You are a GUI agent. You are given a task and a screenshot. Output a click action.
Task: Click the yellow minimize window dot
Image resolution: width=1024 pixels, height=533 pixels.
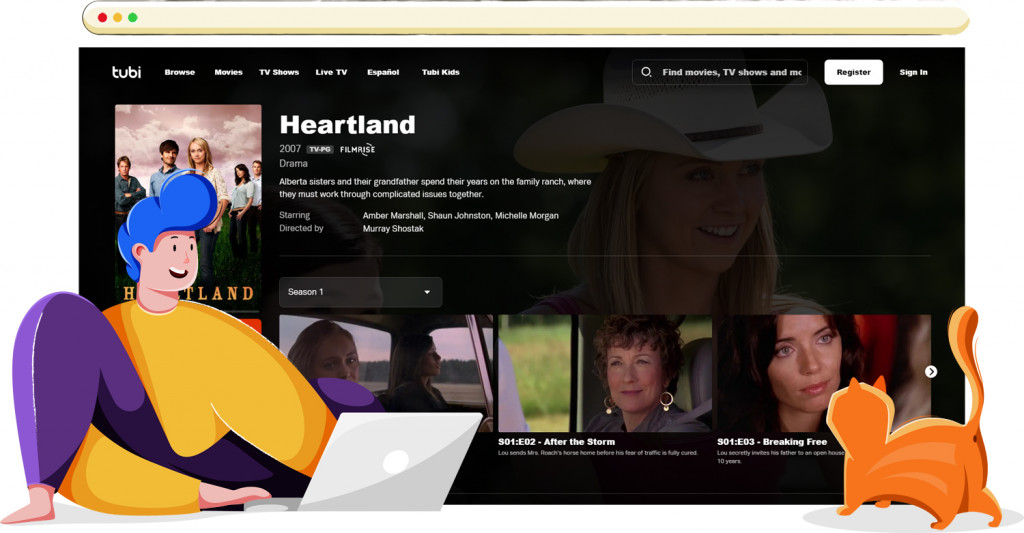[x=118, y=18]
